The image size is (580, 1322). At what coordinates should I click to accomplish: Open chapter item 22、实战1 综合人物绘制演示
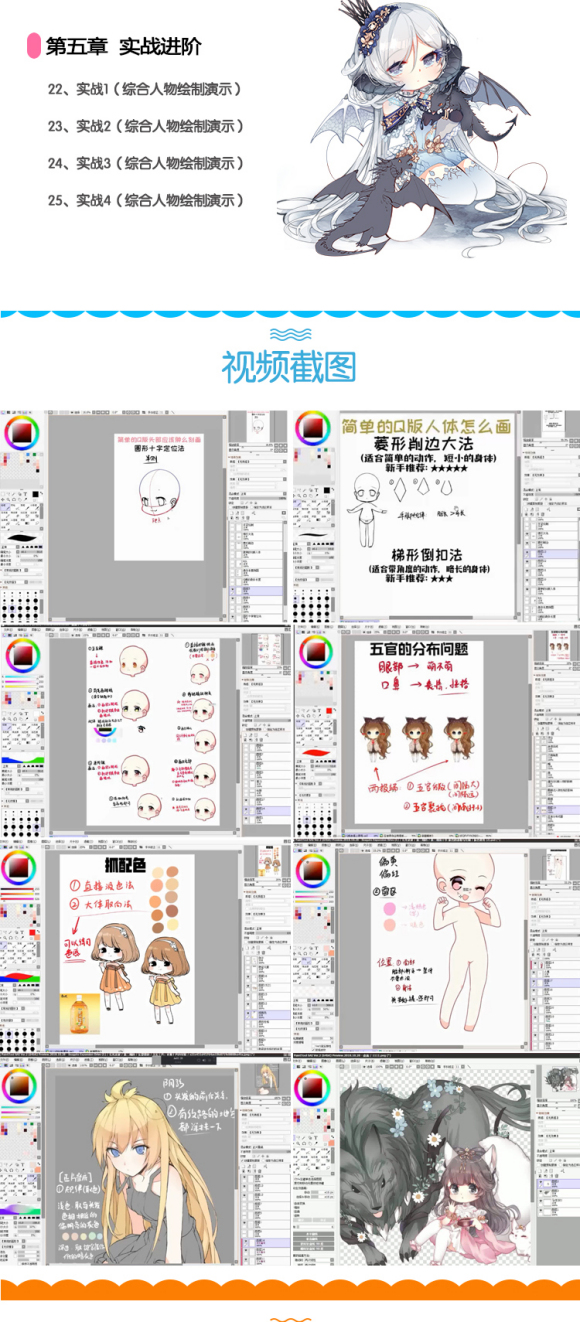pos(145,89)
